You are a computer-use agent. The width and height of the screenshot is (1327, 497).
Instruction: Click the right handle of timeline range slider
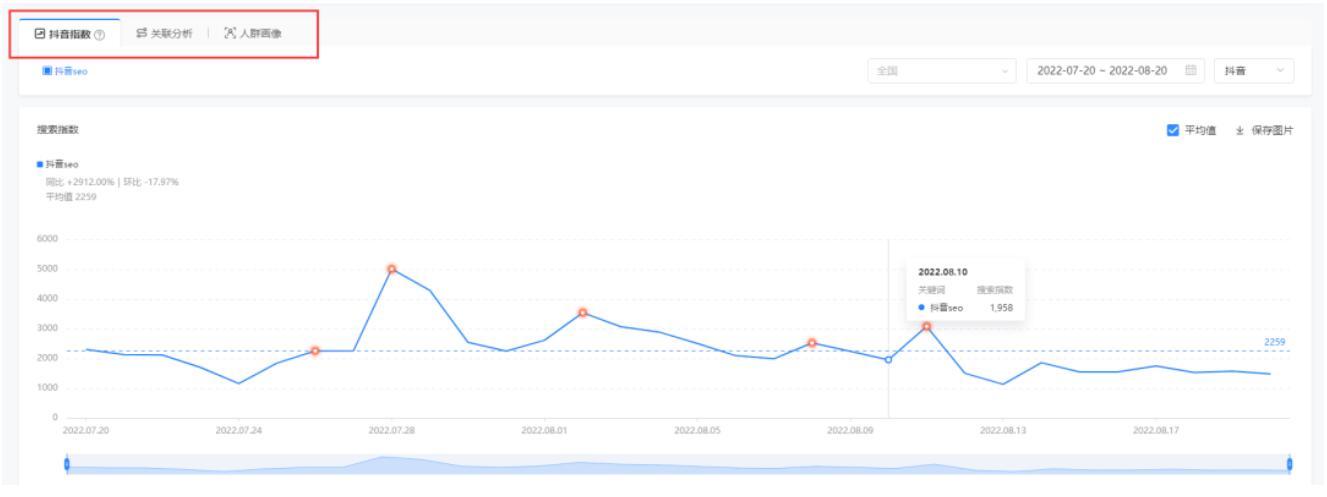coord(1289,464)
